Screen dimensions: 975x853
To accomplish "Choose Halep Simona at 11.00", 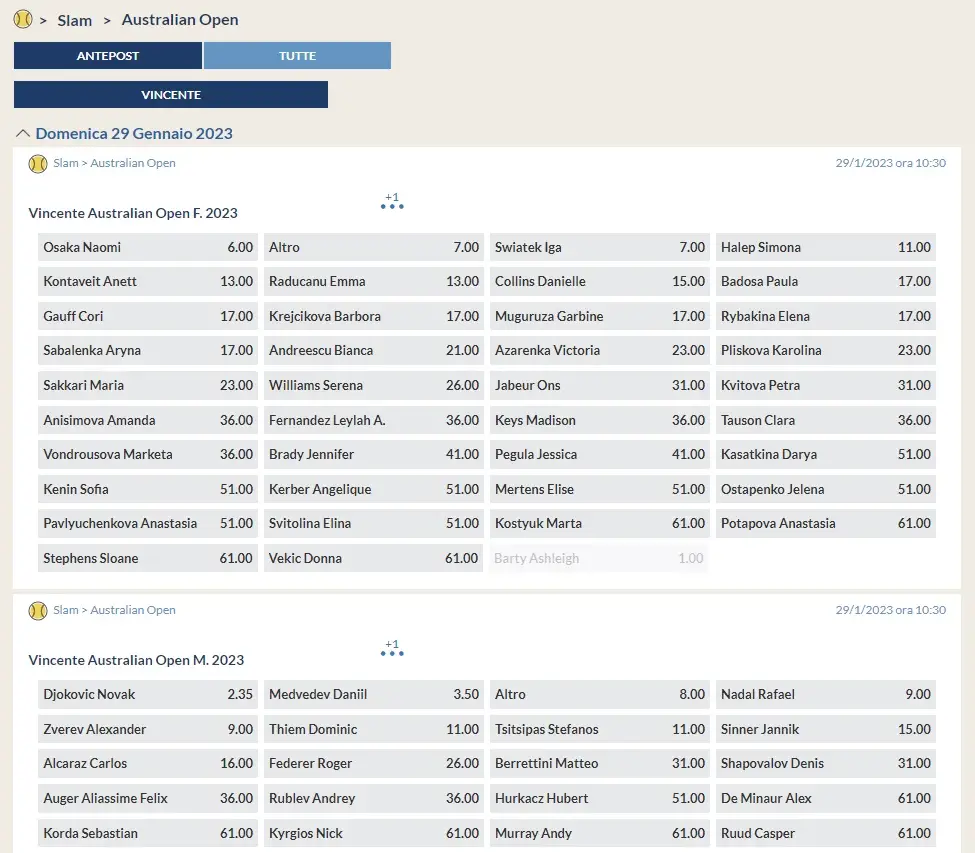I will point(826,247).
